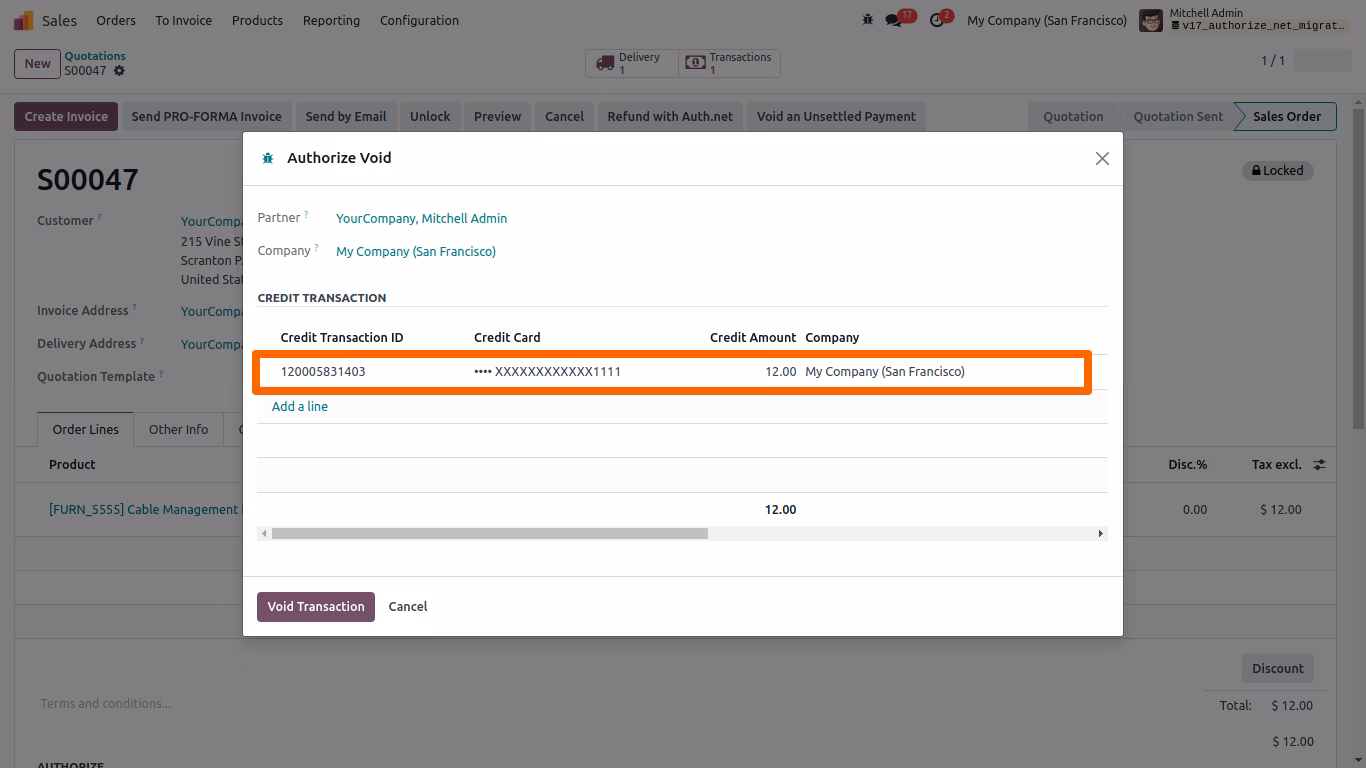This screenshot has height=768, width=1366.
Task: Click Product column header in order lines
Action: tap(72, 465)
